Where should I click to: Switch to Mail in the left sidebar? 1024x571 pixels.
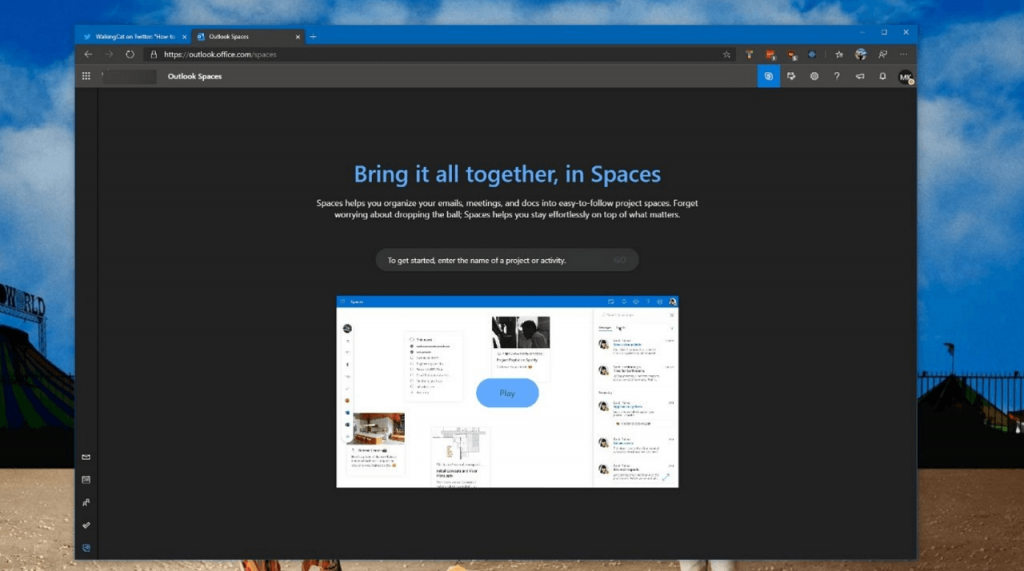(x=86, y=457)
